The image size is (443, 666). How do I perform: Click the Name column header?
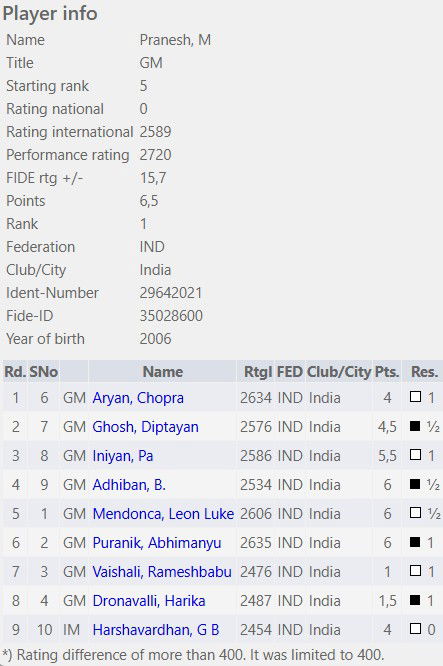pyautogui.click(x=163, y=372)
